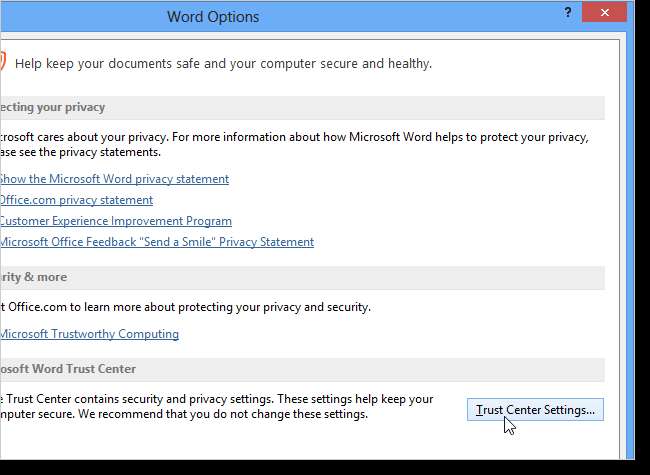Open the Microsoft Word privacy statement link
This screenshot has height=475, width=650.
114,179
